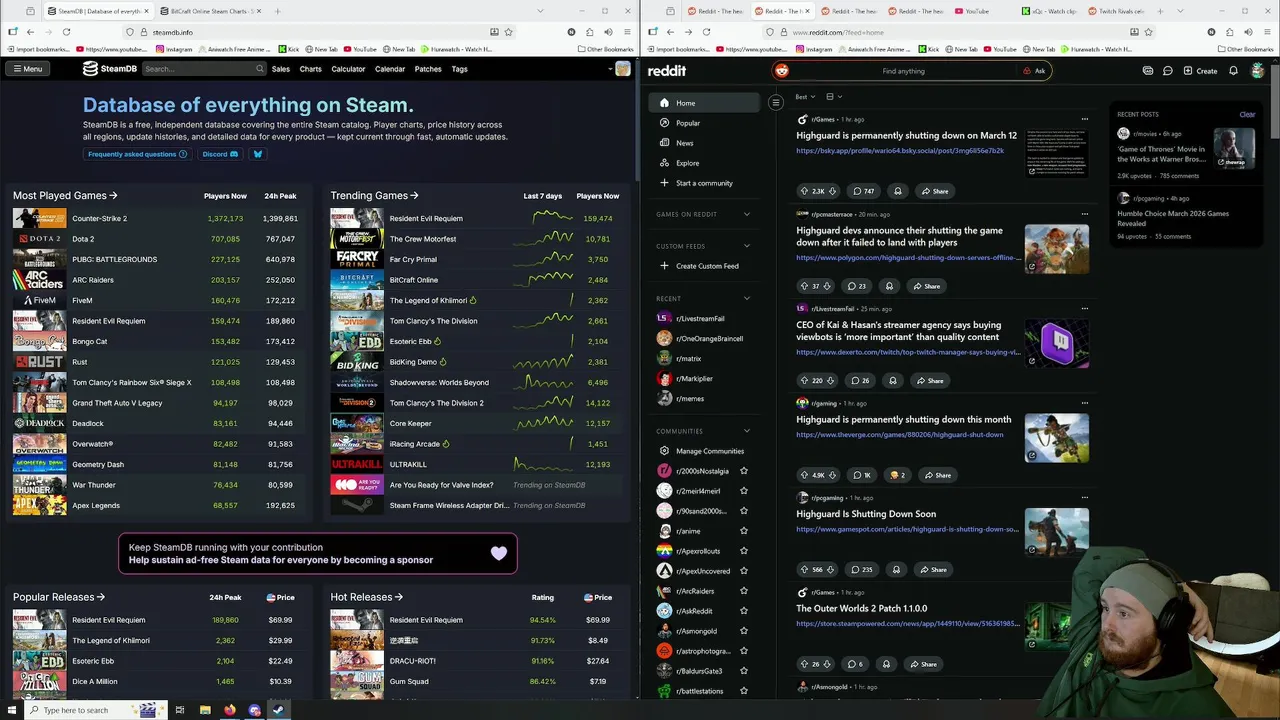Open SteamDB Sales nav item
Screen dimensions: 1280x720
[281, 69]
